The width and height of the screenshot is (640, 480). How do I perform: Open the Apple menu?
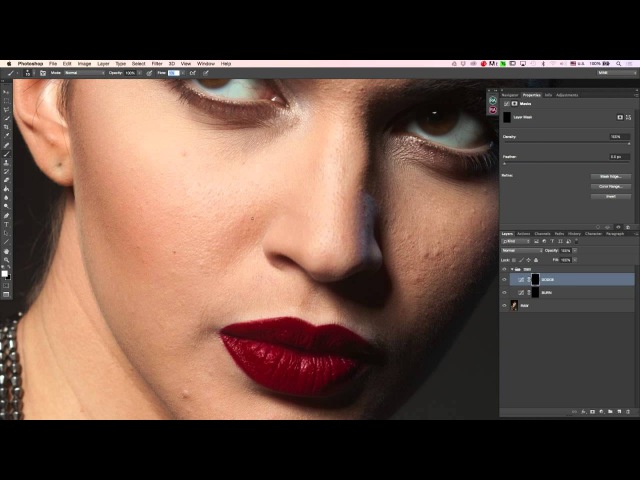[9, 64]
